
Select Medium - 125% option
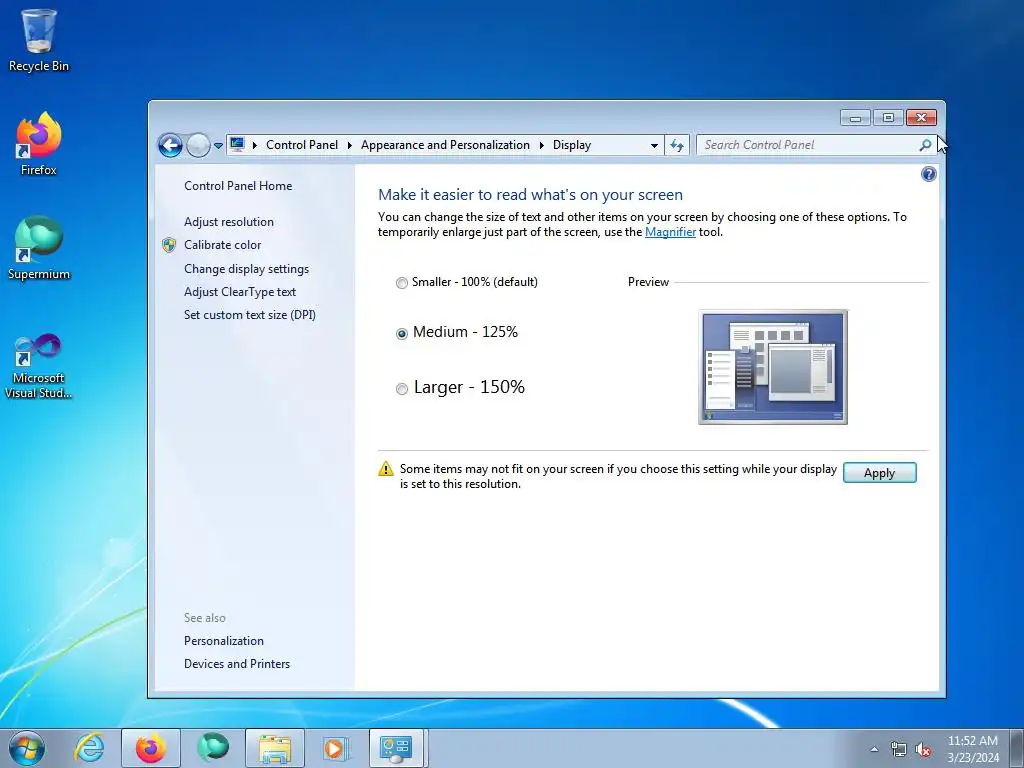coord(457,332)
